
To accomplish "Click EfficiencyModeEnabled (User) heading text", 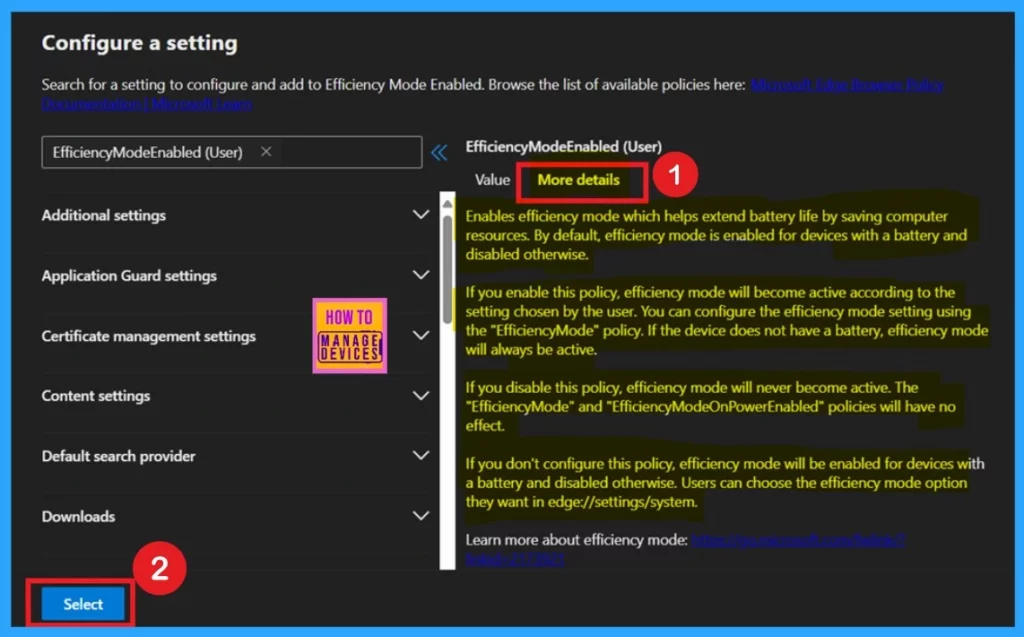I will click(x=564, y=146).
